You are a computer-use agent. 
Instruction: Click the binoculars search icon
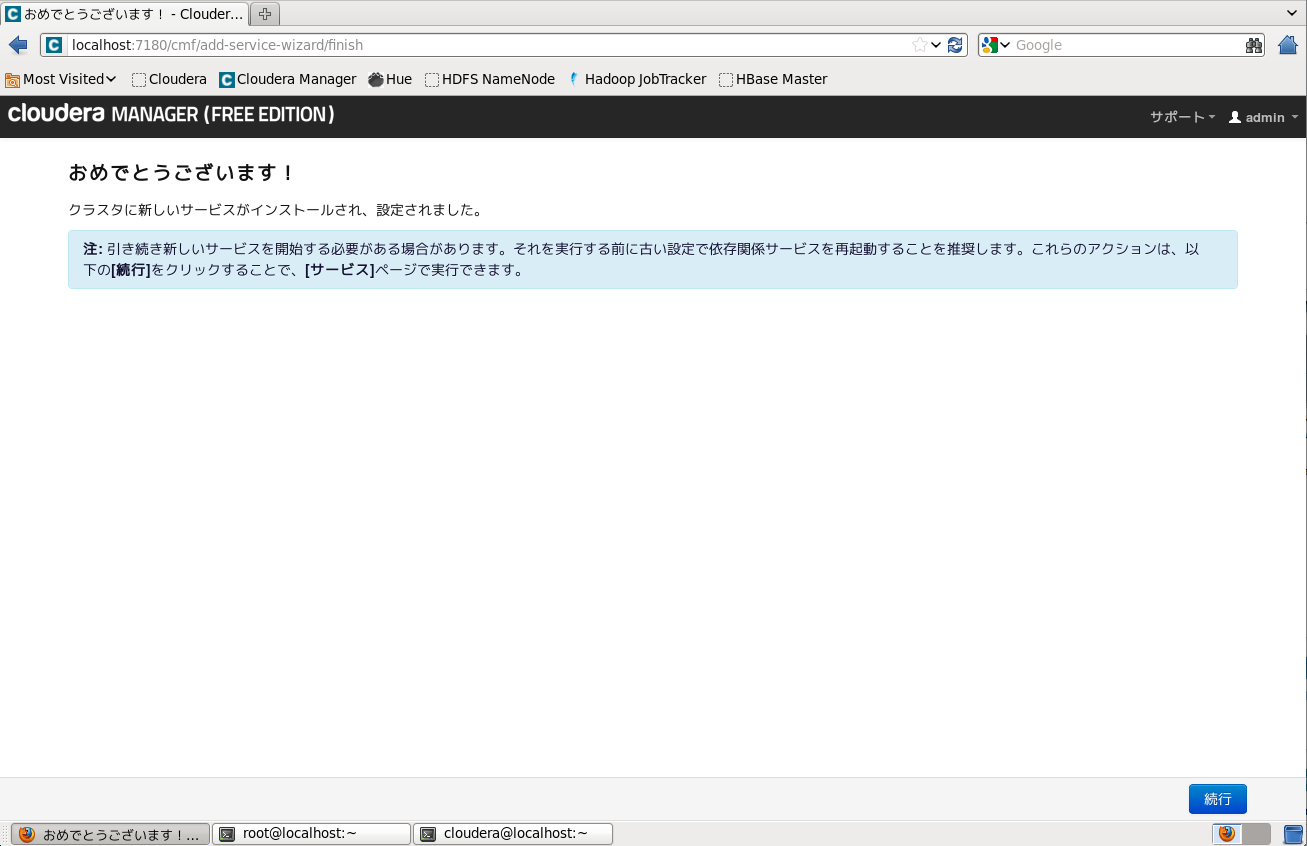coord(1254,45)
